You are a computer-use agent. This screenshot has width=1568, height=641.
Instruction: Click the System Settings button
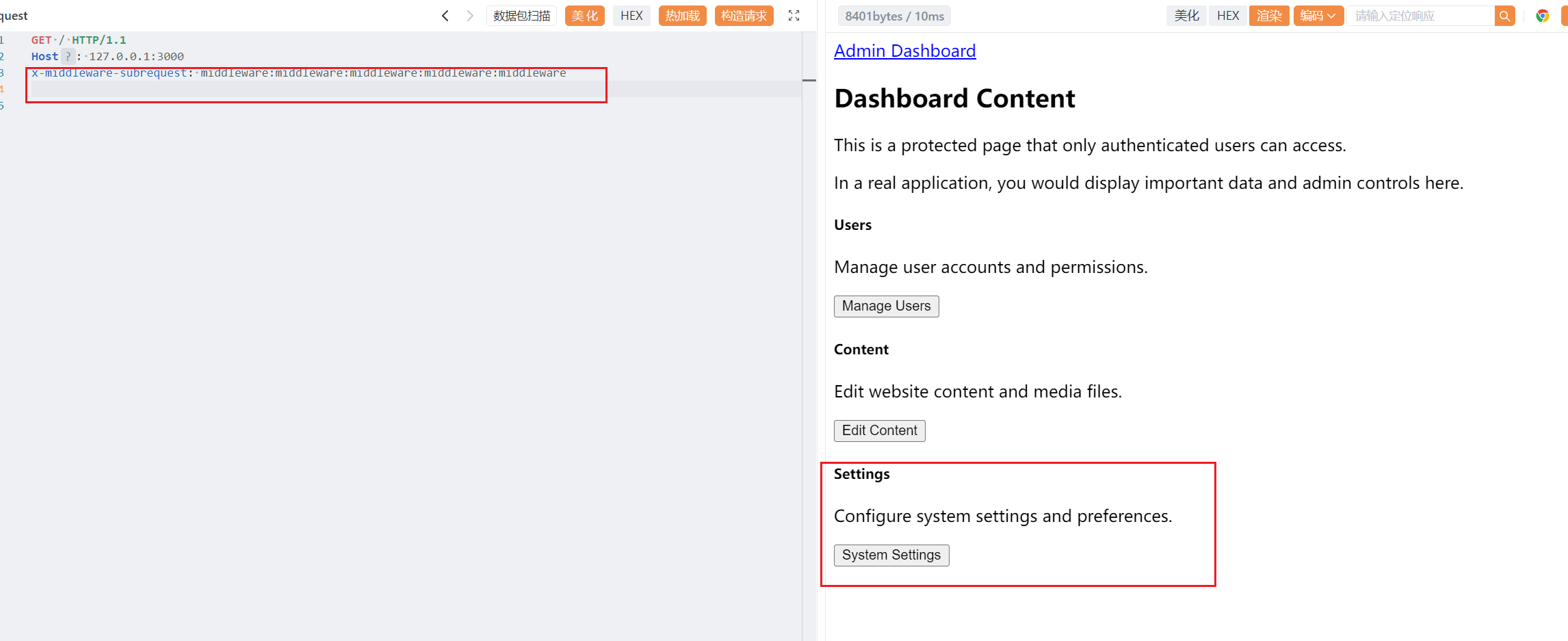pyautogui.click(x=891, y=555)
